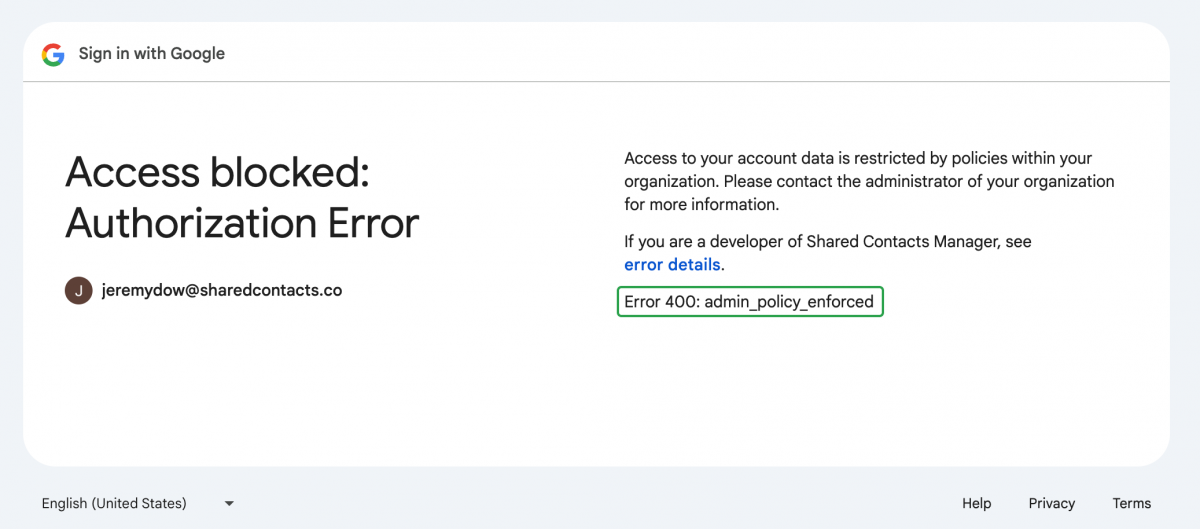Screen dimensions: 1200x529
Task: Select the "admin_policy_enforced" error string
Action: coord(789,301)
